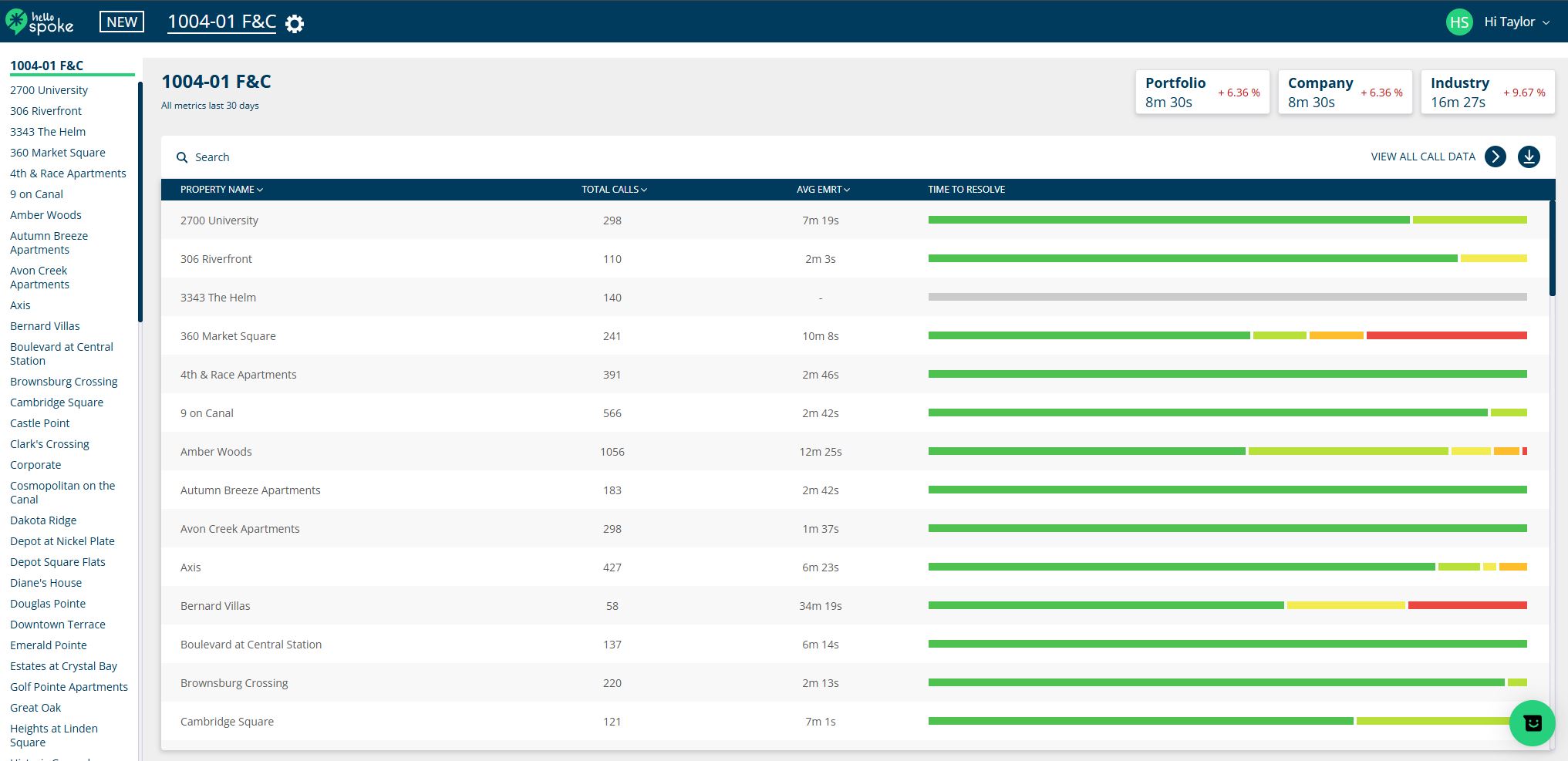Open Diane's House in the sidebar
This screenshot has height=761, width=1568.
coord(46,583)
